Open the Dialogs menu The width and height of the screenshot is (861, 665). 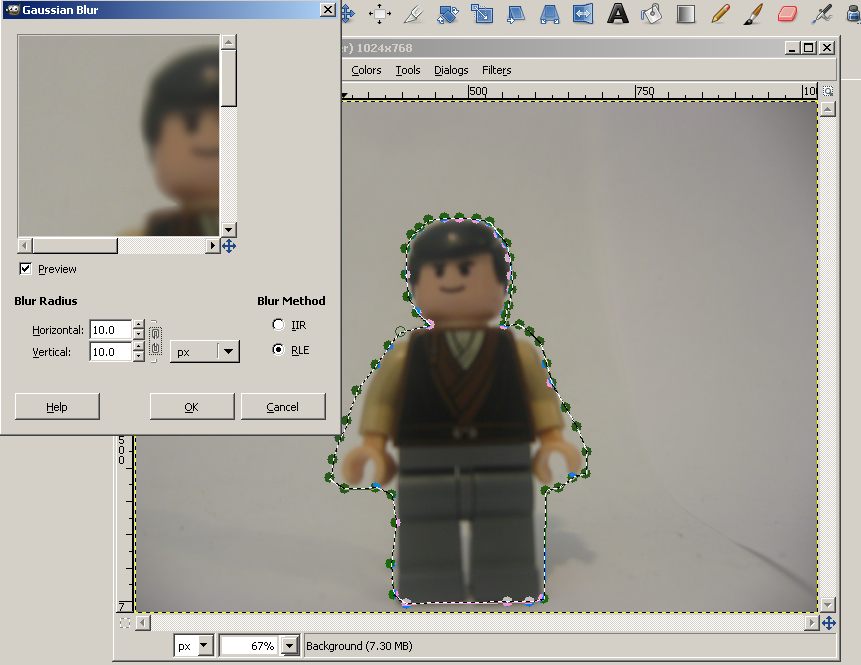(x=451, y=70)
